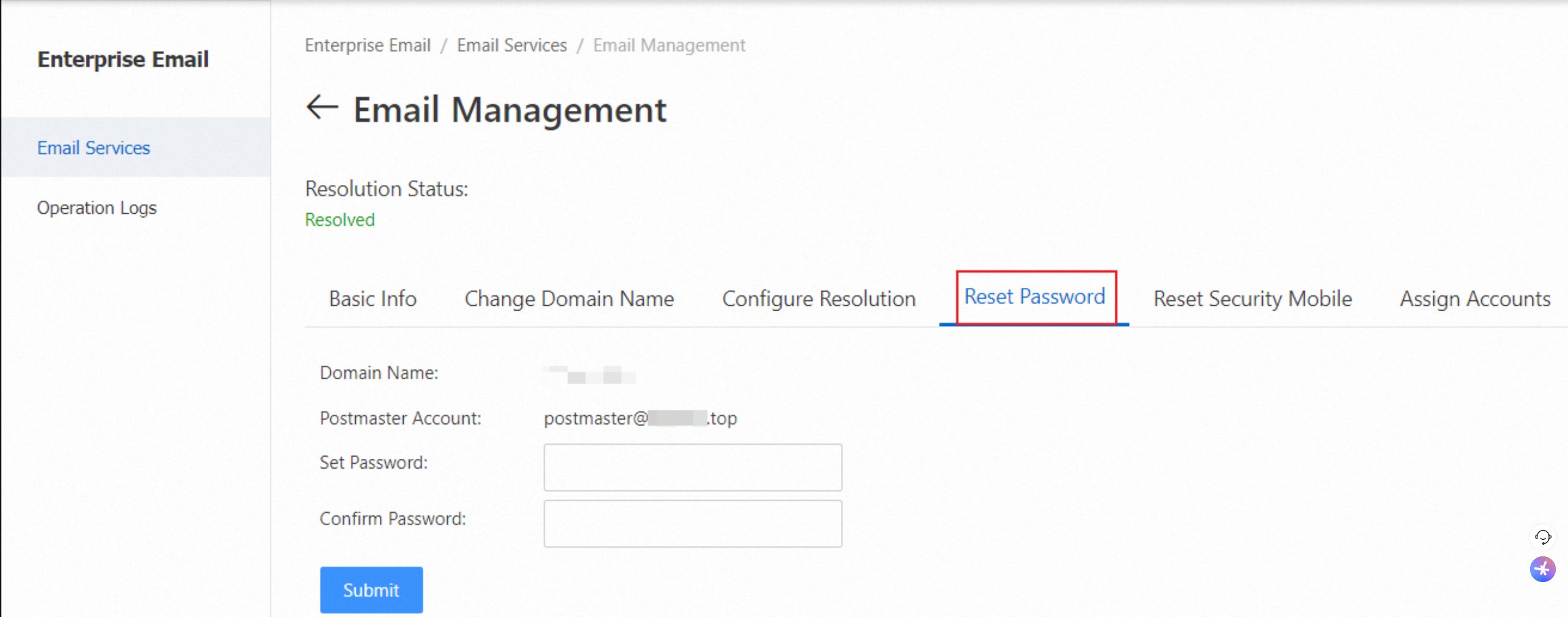Open the Assign Accounts tab
Image resolution: width=1568 pixels, height=617 pixels.
coord(1475,298)
